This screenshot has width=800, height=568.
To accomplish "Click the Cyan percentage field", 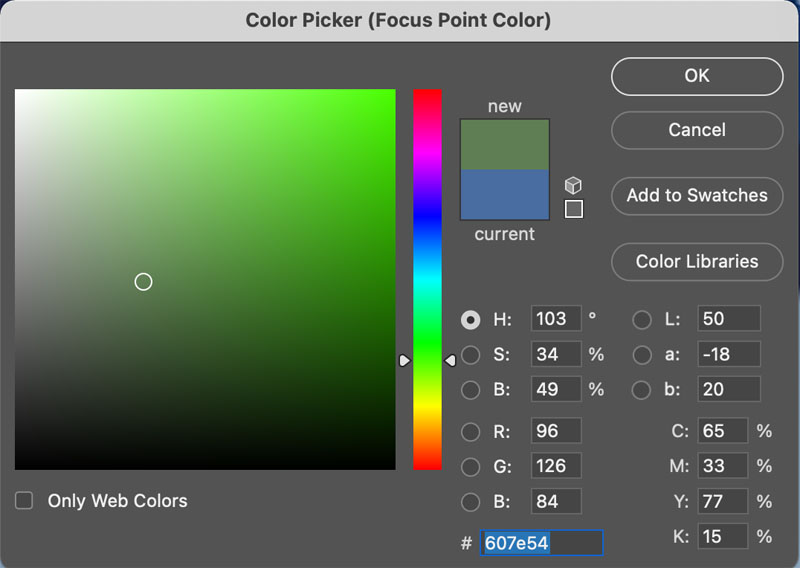I will click(x=722, y=432).
